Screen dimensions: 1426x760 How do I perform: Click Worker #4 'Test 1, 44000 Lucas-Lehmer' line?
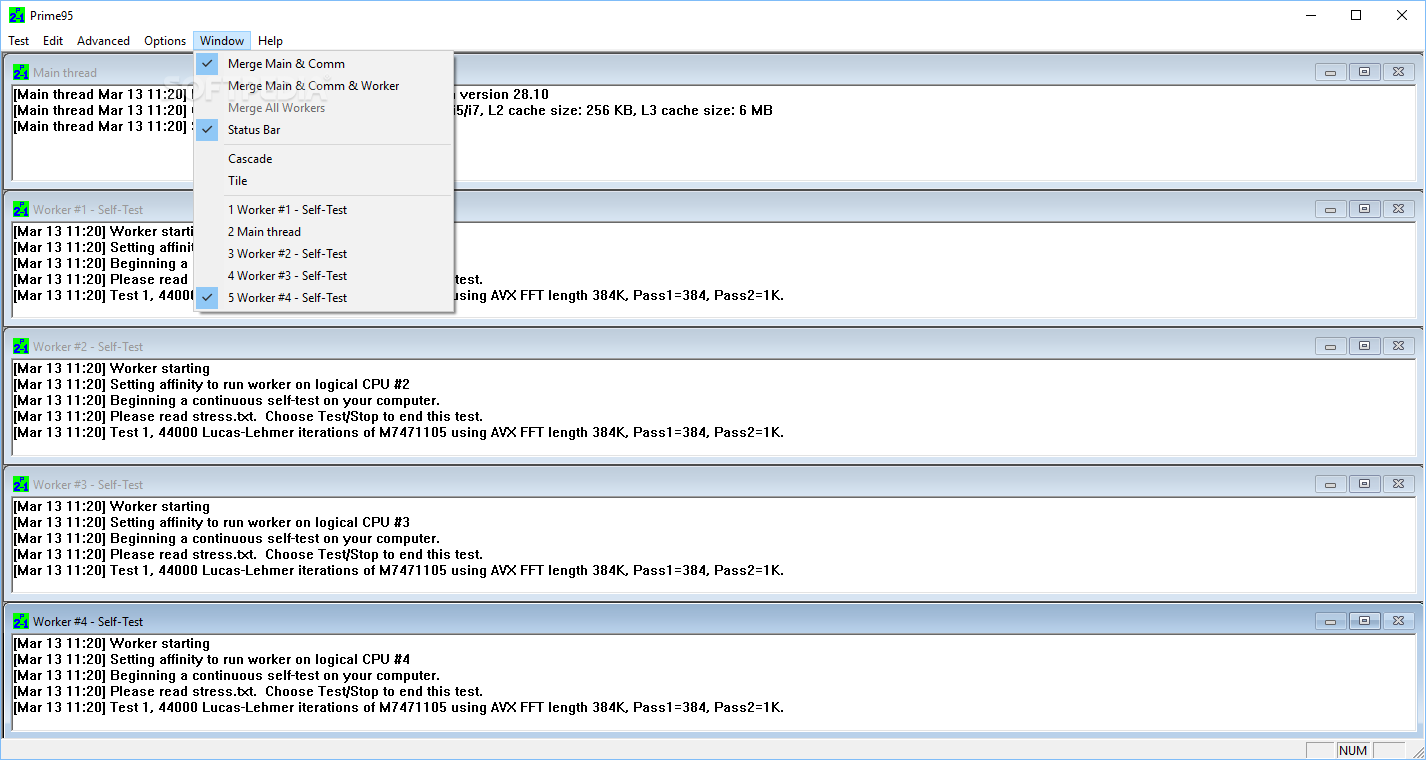coord(398,707)
